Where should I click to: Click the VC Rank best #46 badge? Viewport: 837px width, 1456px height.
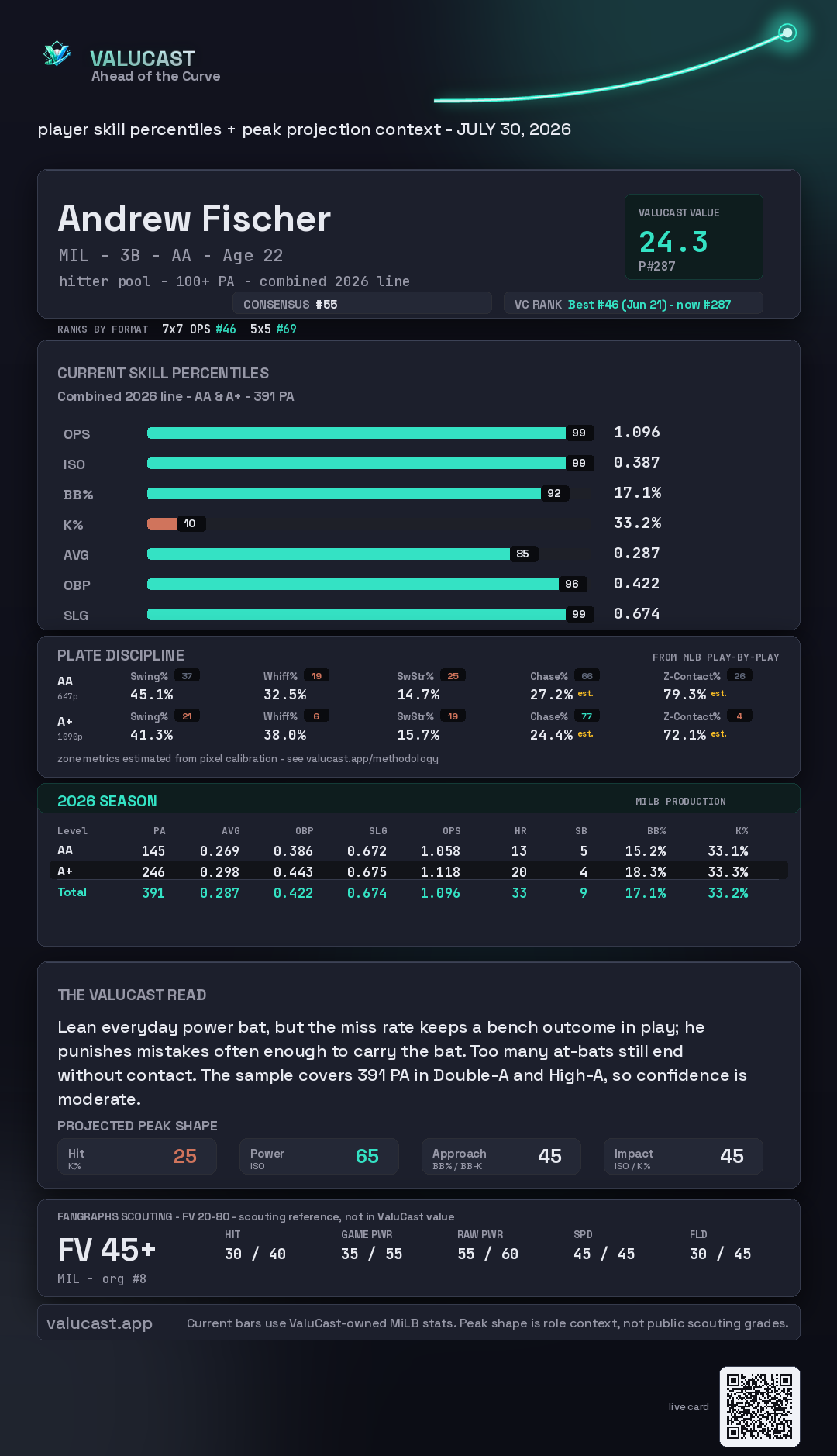pos(633,304)
